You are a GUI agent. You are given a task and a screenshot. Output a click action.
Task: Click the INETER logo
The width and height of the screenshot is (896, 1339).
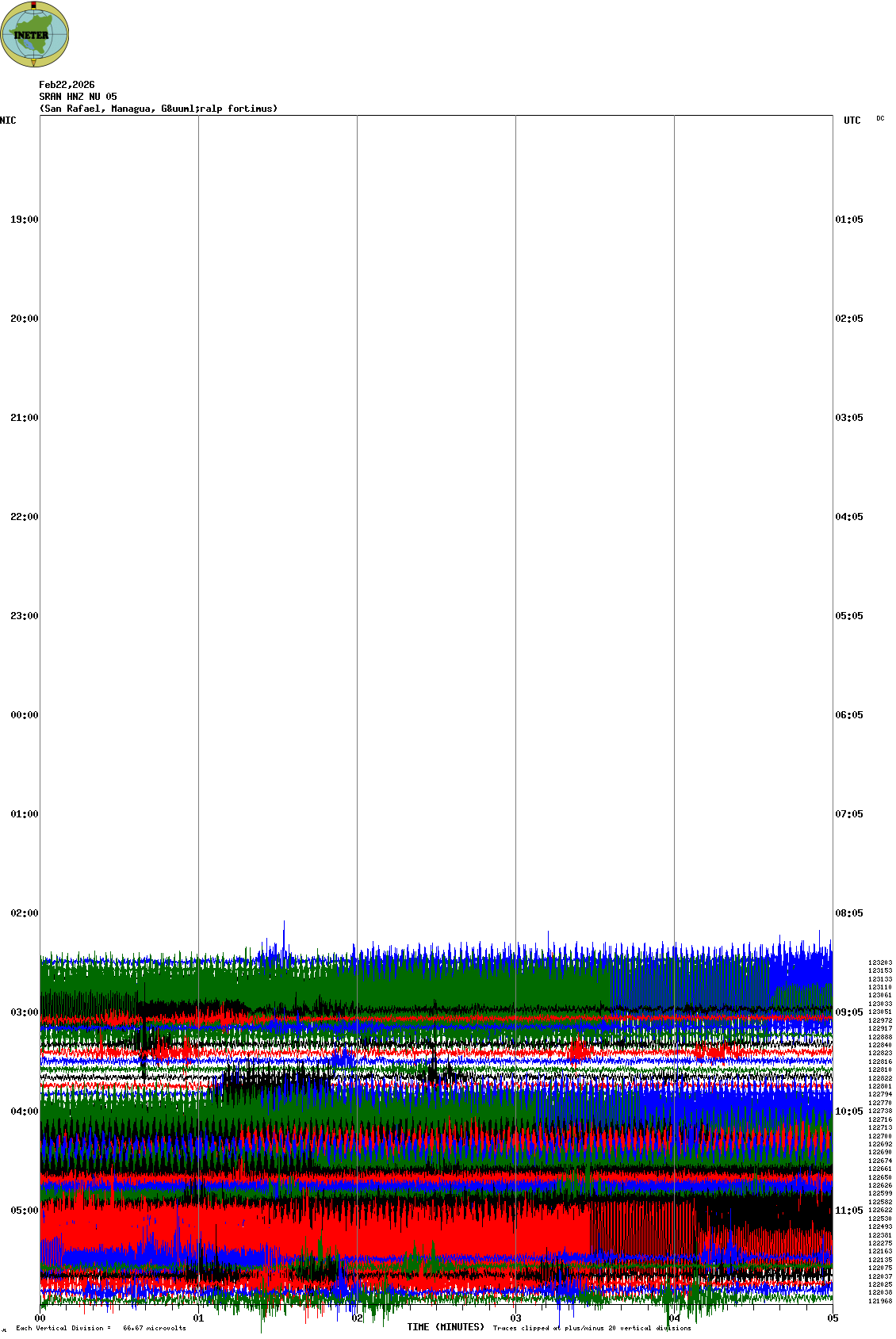[35, 35]
